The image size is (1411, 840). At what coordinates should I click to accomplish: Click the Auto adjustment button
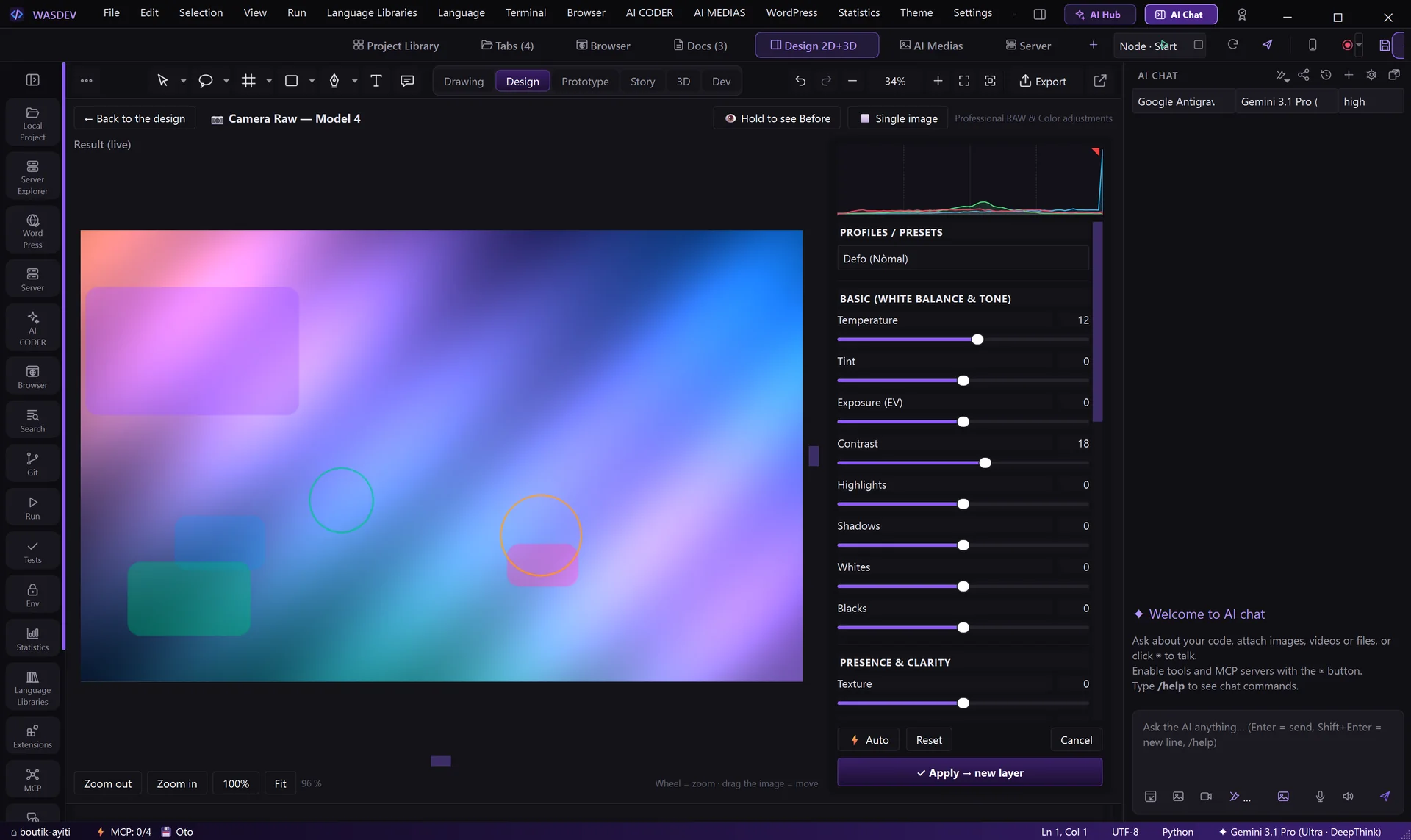869,740
